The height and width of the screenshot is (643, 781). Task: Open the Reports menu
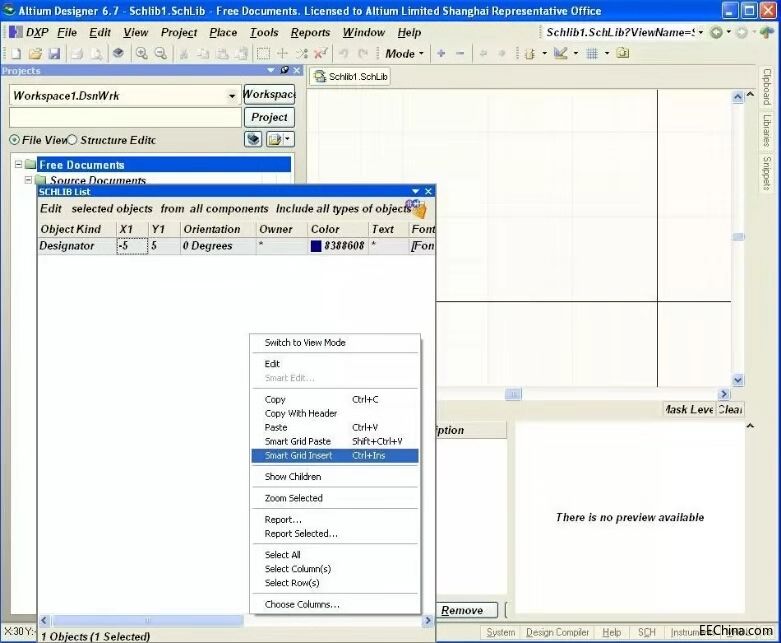click(x=310, y=32)
